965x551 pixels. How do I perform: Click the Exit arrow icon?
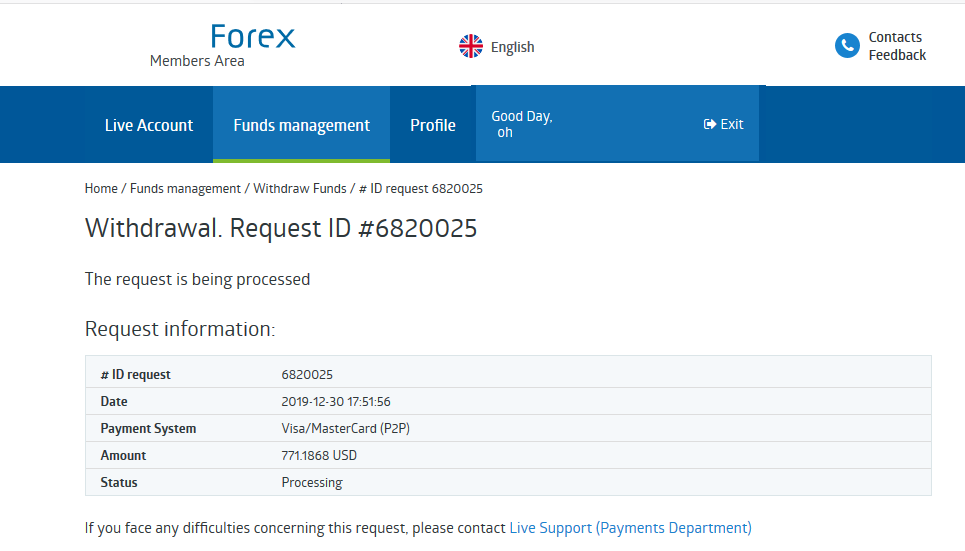pos(710,124)
